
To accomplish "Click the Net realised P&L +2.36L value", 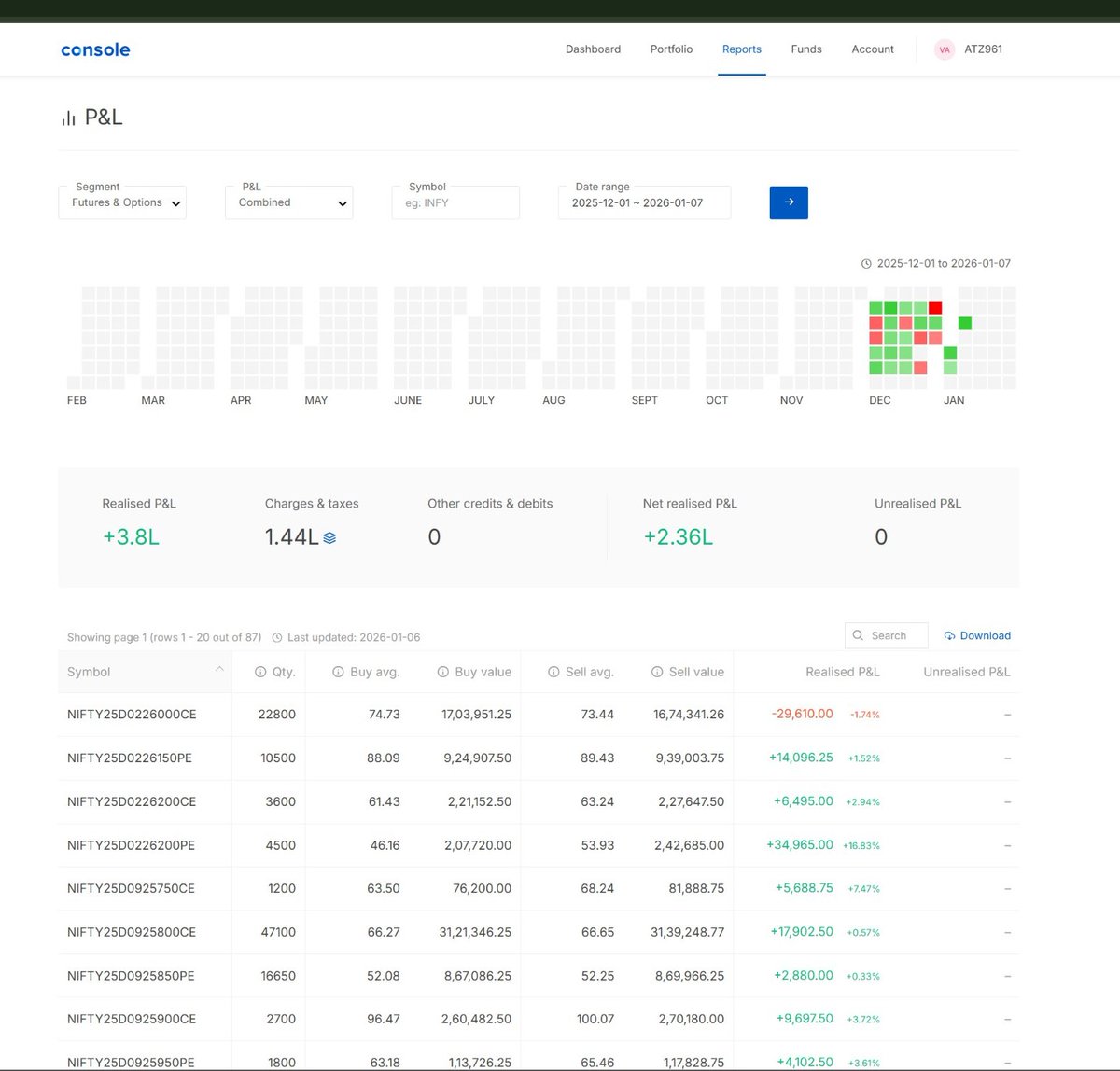I will click(x=679, y=537).
